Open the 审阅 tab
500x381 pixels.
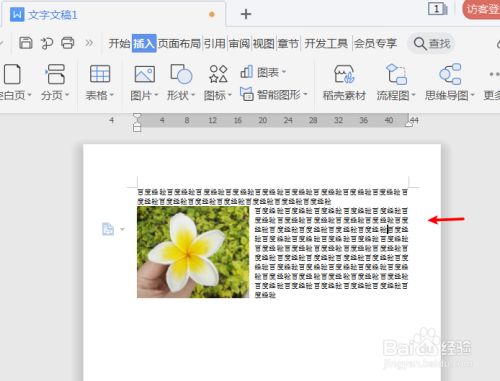click(239, 43)
